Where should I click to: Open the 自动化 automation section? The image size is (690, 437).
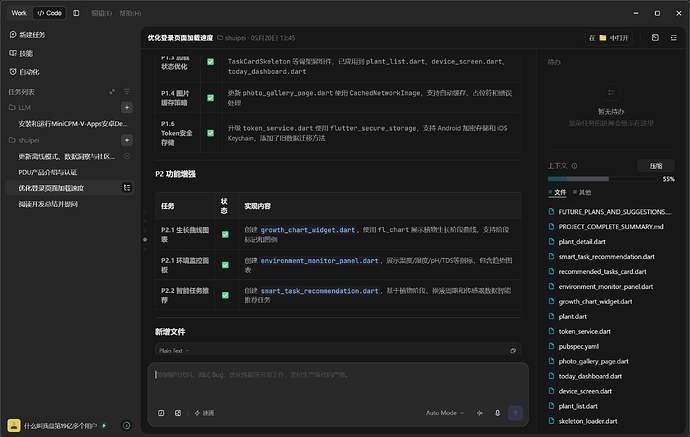24,72
